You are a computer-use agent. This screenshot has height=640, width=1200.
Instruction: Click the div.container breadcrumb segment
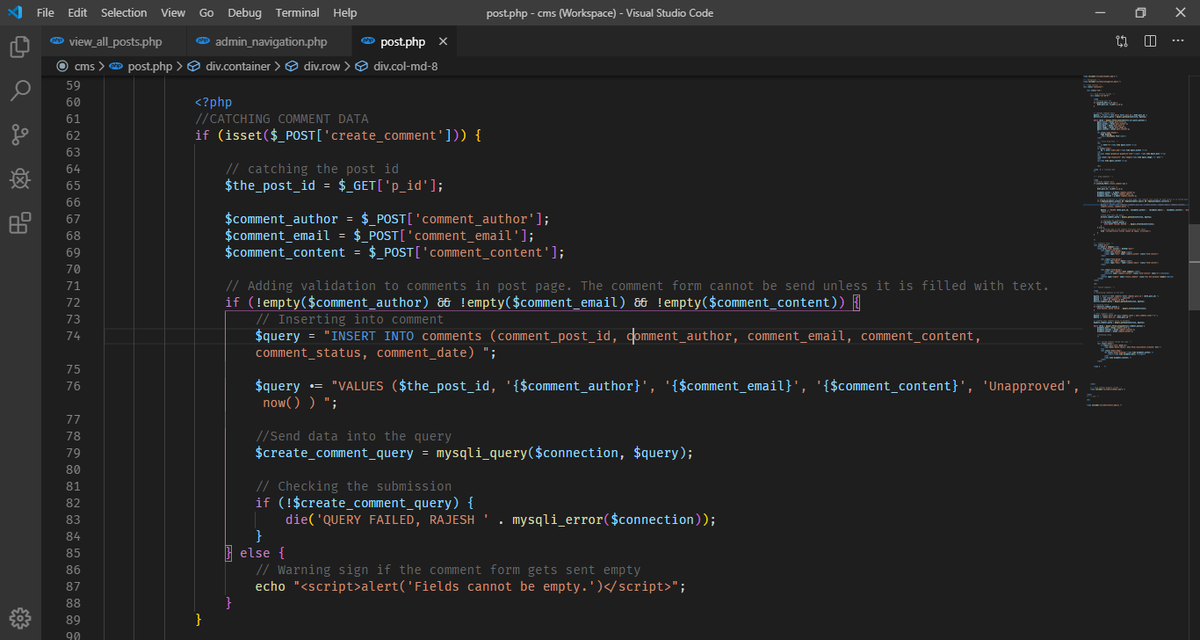click(x=237, y=66)
